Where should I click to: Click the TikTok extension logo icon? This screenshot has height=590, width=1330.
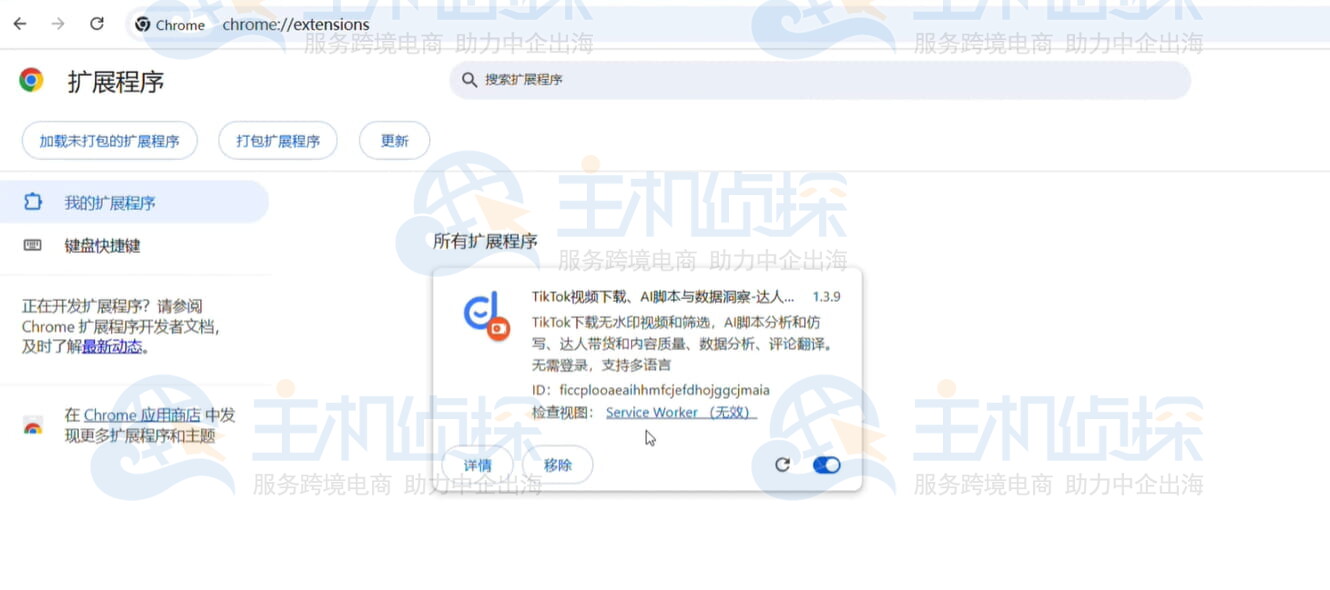tap(487, 316)
